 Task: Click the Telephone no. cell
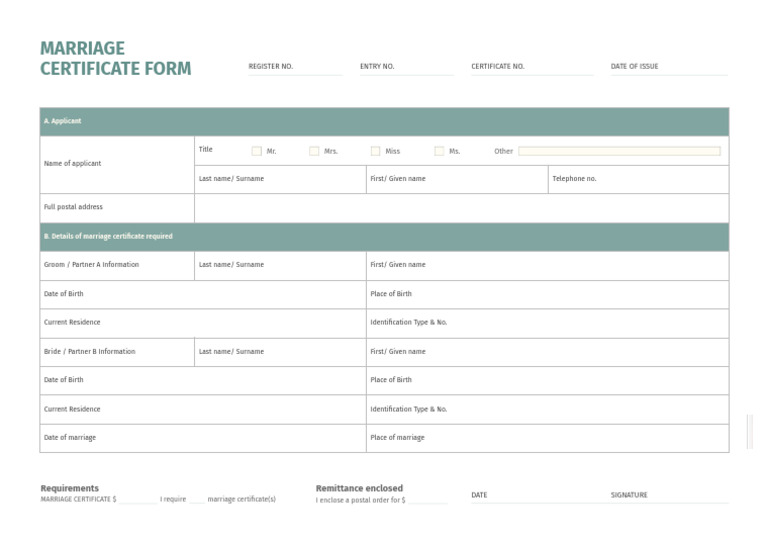pos(638,179)
